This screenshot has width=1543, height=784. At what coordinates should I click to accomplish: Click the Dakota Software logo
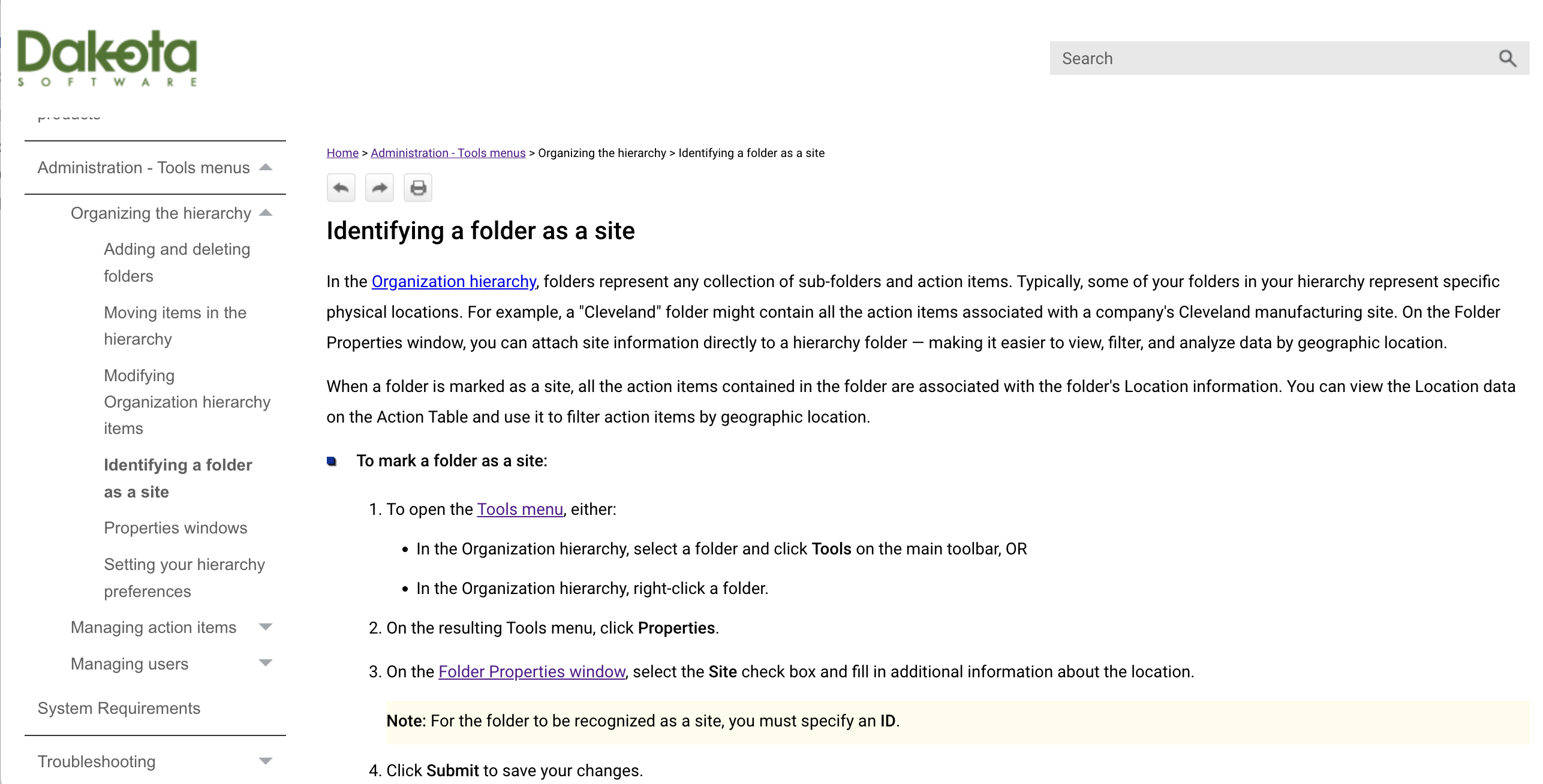(x=107, y=58)
